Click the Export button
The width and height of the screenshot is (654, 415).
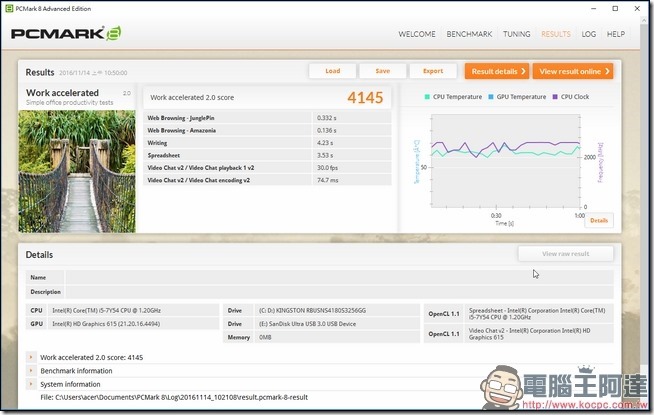click(433, 71)
